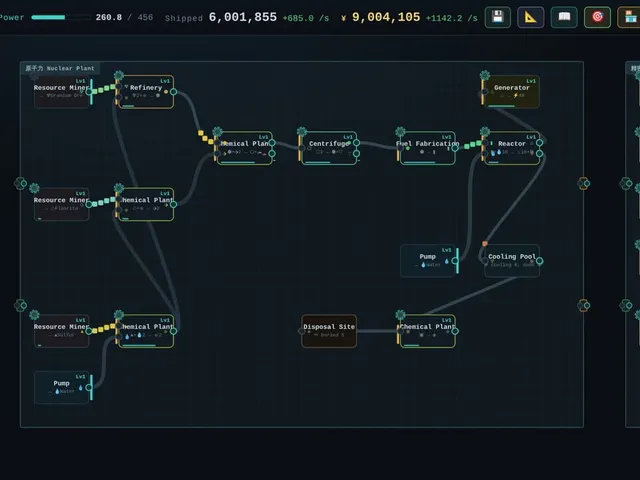The width and height of the screenshot is (640, 480).
Task: Open the book guide icon
Action: 564,17
